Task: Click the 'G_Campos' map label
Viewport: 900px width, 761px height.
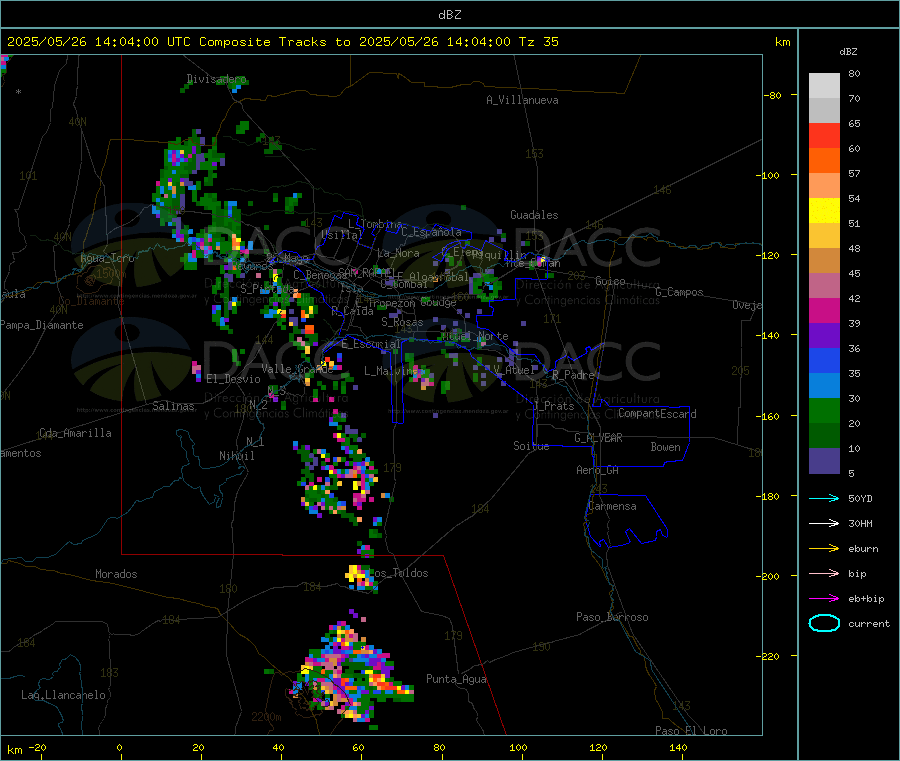Action: point(679,292)
